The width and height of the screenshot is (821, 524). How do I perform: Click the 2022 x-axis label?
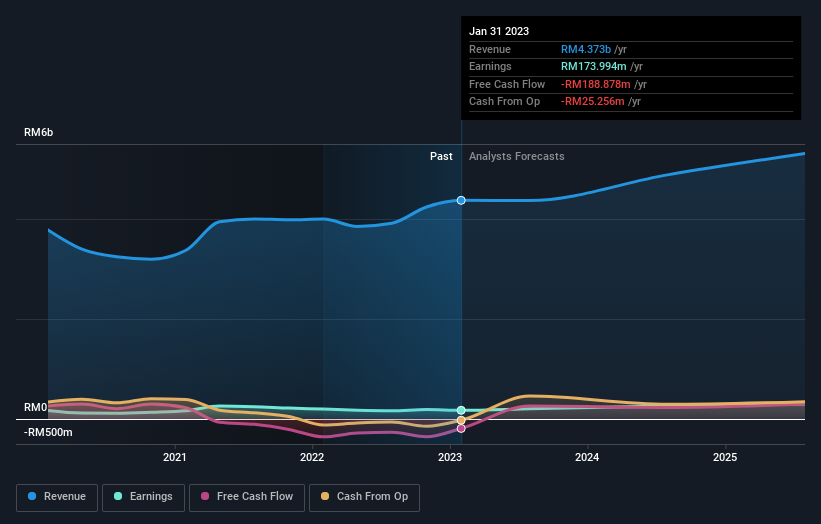(312, 457)
